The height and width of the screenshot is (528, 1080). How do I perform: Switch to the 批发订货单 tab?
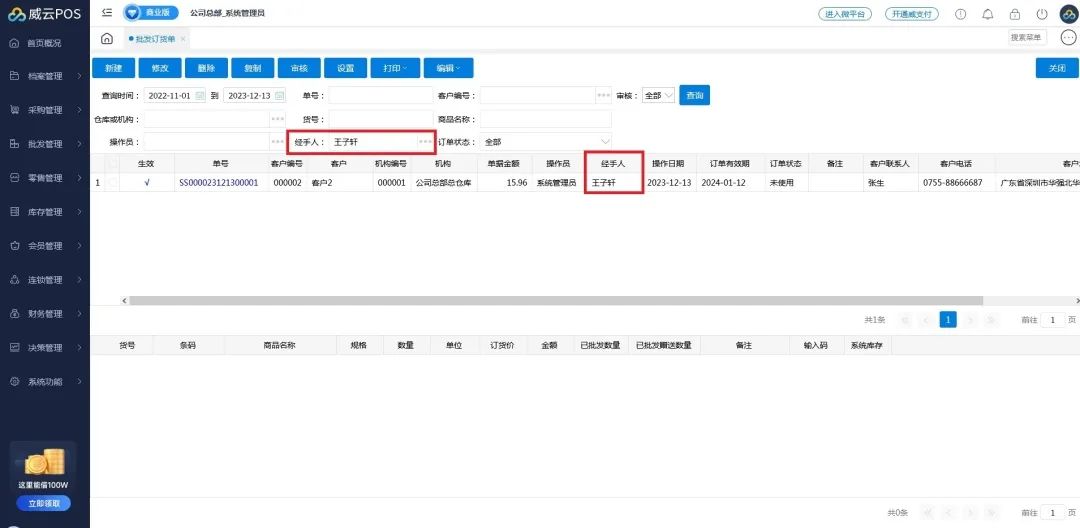(x=154, y=38)
